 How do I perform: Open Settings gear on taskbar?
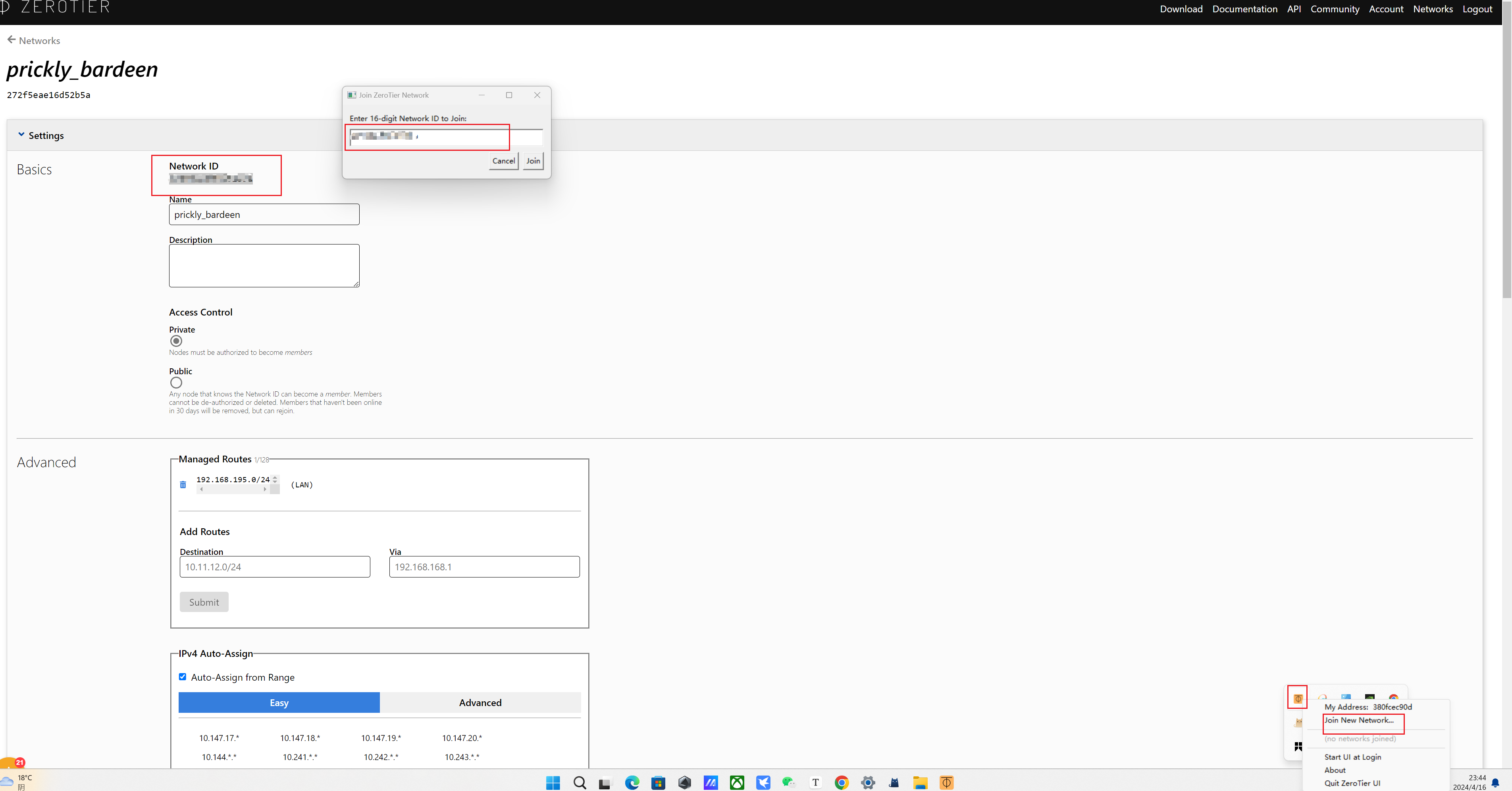[867, 782]
